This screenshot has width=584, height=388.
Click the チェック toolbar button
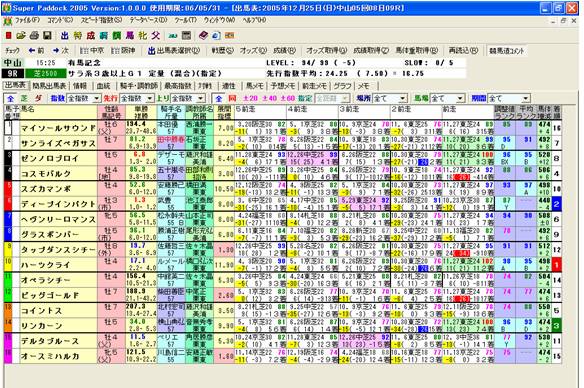(12, 50)
